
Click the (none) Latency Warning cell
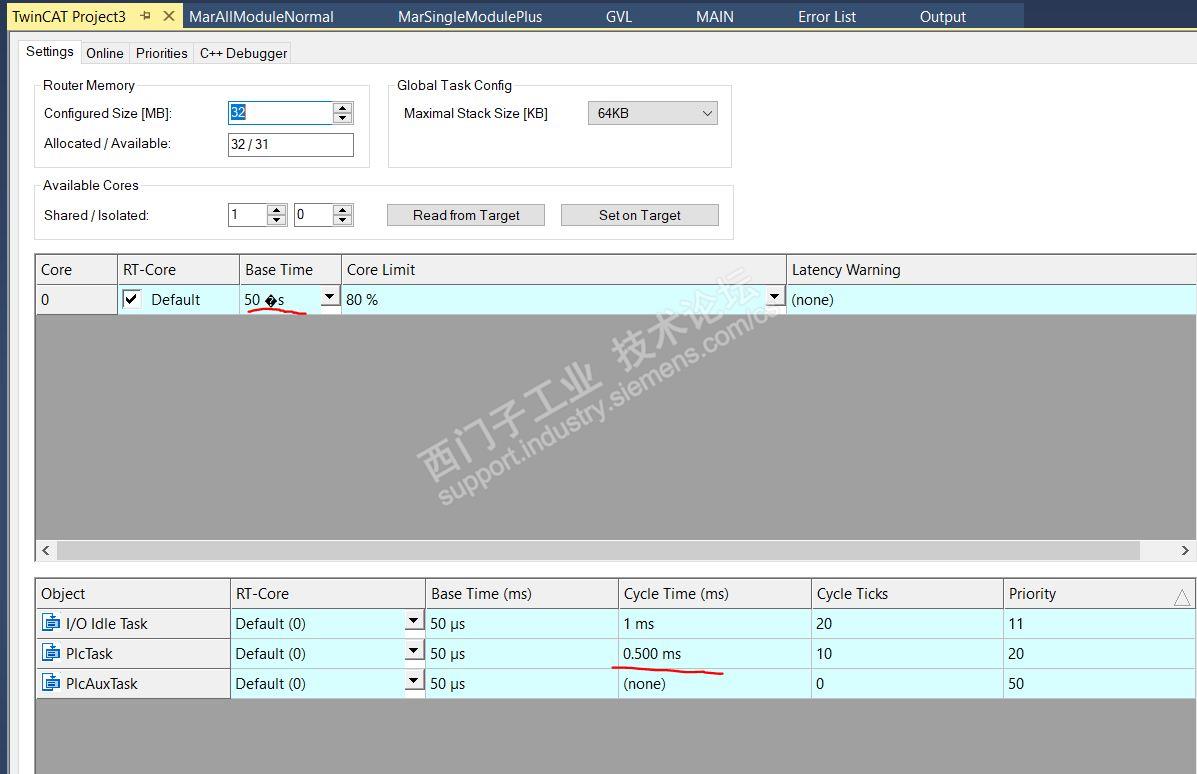991,299
